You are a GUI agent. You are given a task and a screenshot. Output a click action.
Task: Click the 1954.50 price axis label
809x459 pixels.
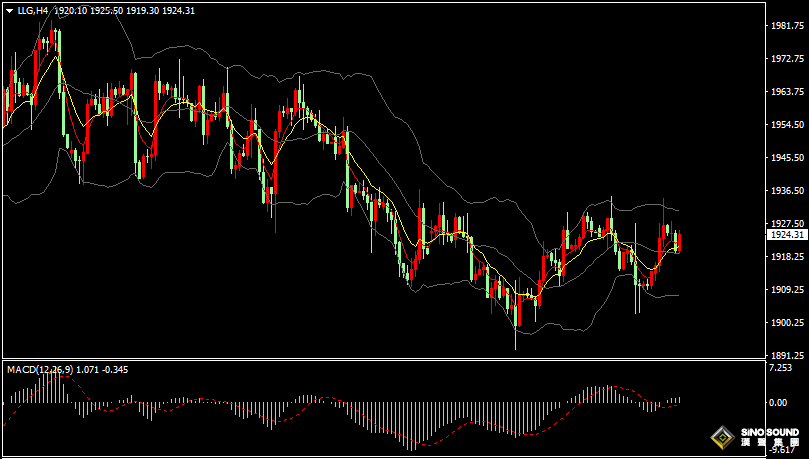788,125
